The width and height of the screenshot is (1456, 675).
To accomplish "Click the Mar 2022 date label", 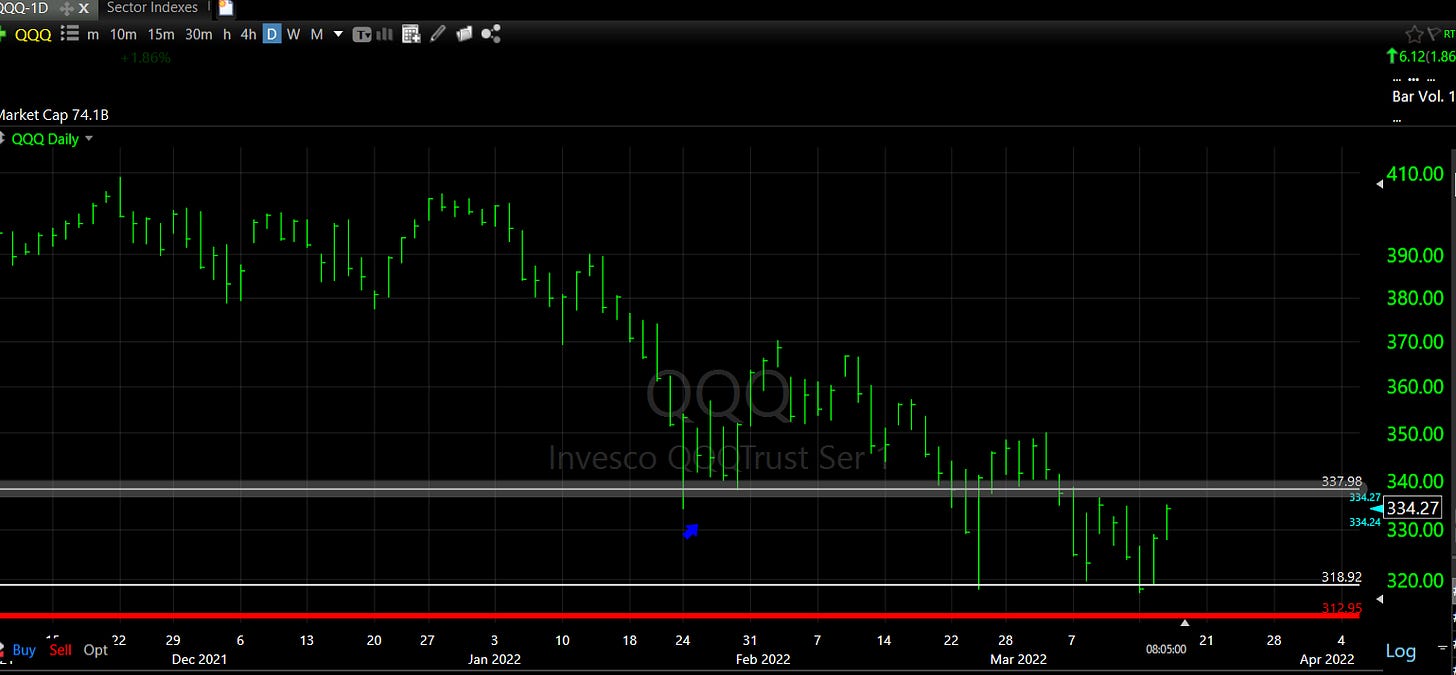I will [1018, 659].
